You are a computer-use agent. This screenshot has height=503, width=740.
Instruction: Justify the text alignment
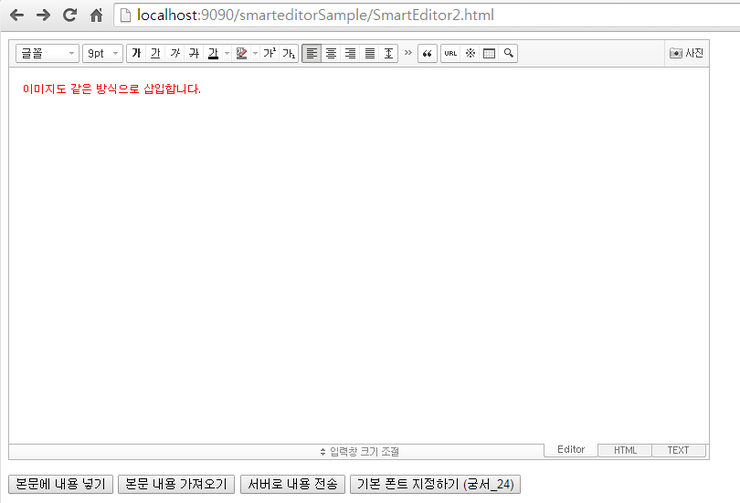[369, 53]
